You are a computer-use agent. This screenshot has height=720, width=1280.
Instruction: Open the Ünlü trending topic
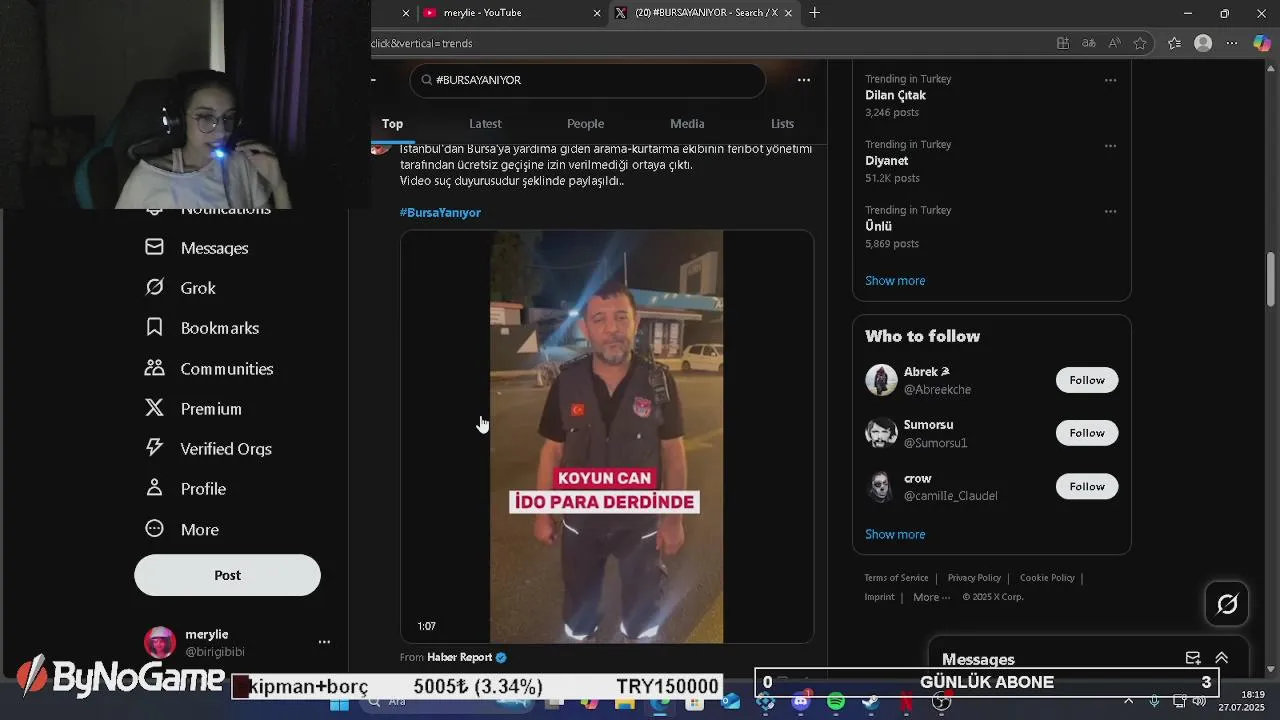click(878, 227)
